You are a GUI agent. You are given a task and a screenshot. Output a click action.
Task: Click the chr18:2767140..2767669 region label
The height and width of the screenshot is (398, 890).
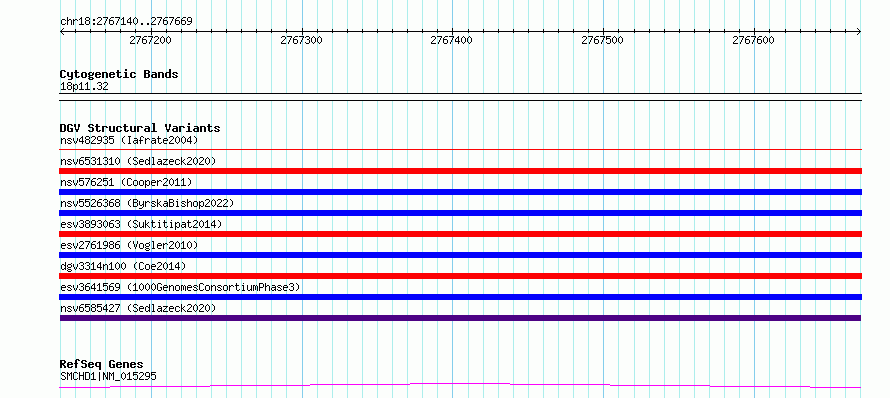tap(126, 22)
